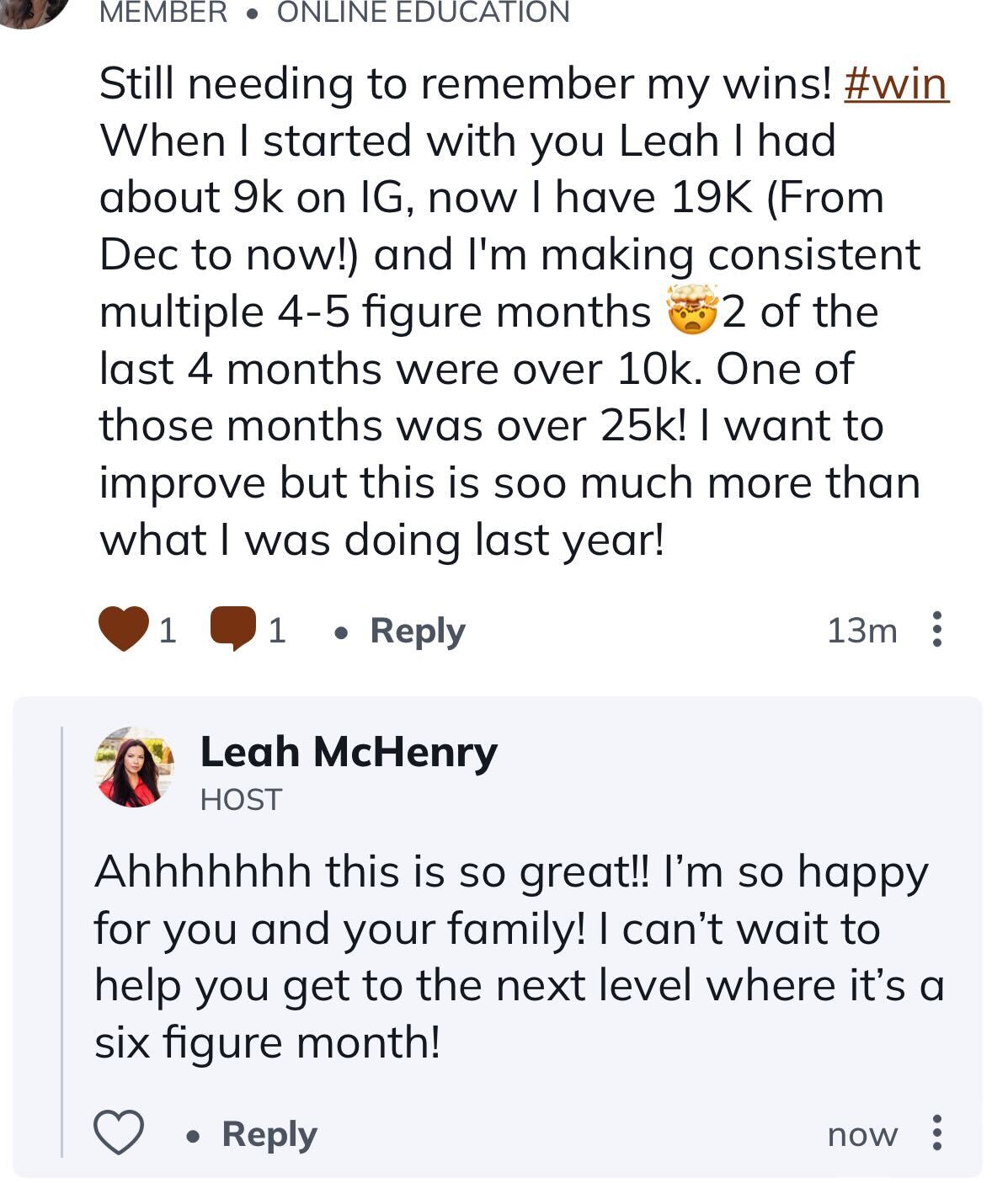Viewport: 1008px width, 1183px height.
Task: Tap the comment count beside the speech bubble
Action: (x=276, y=631)
